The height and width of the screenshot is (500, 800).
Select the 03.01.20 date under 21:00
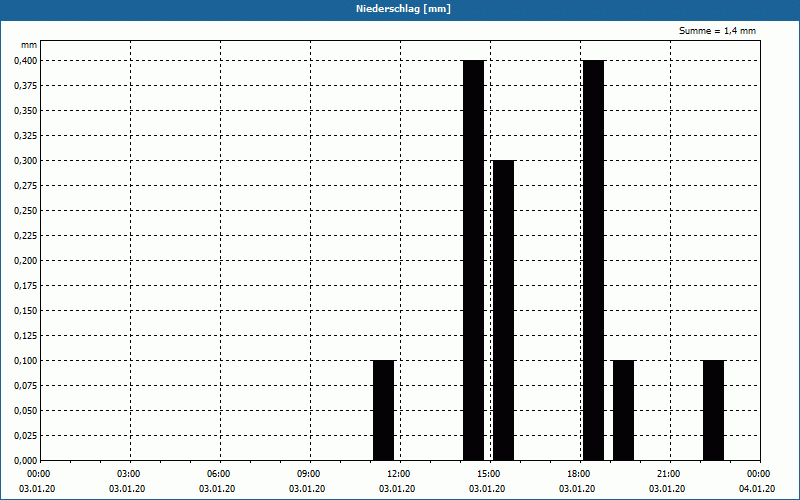pos(667,489)
